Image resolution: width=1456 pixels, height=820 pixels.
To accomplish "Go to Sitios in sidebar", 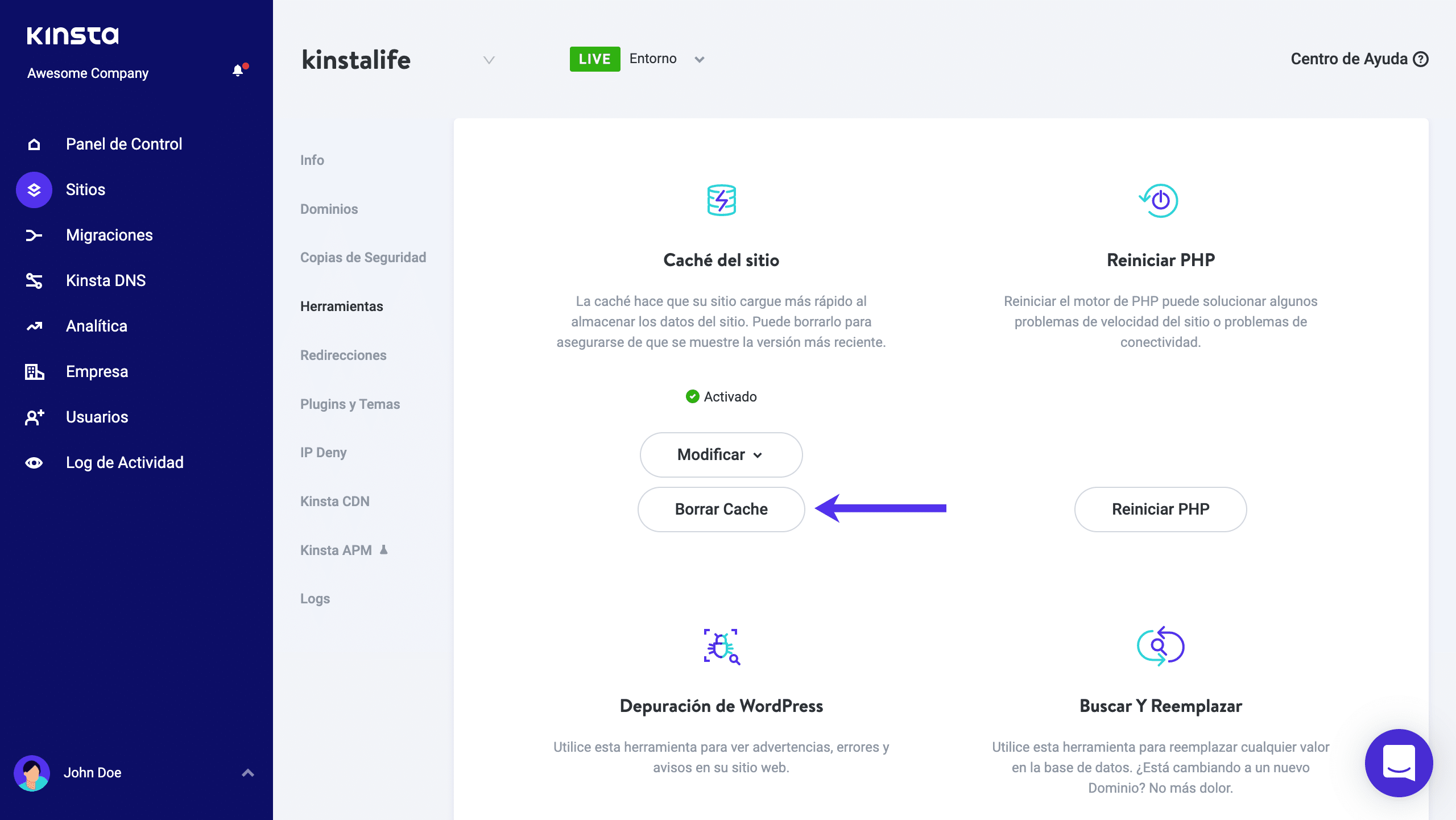I will (86, 189).
